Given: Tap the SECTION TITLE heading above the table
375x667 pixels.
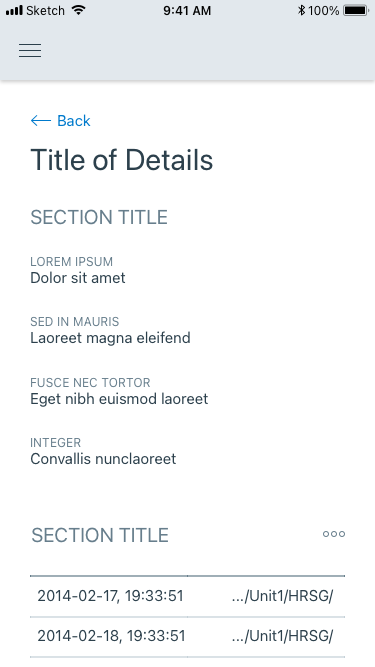Looking at the screenshot, I should (100, 535).
